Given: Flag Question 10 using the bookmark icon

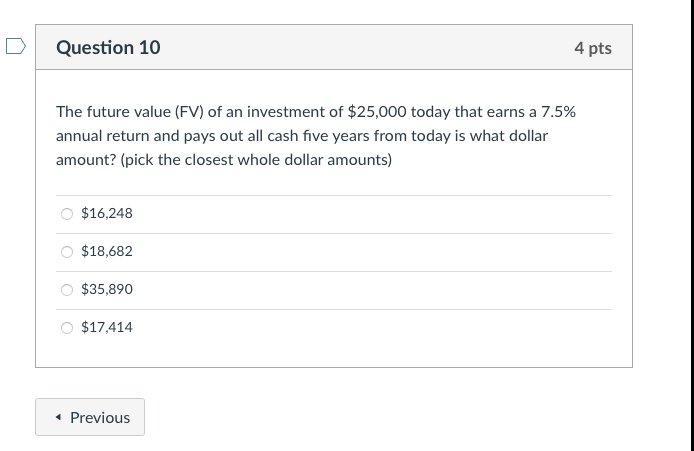Looking at the screenshot, I should [x=13, y=47].
